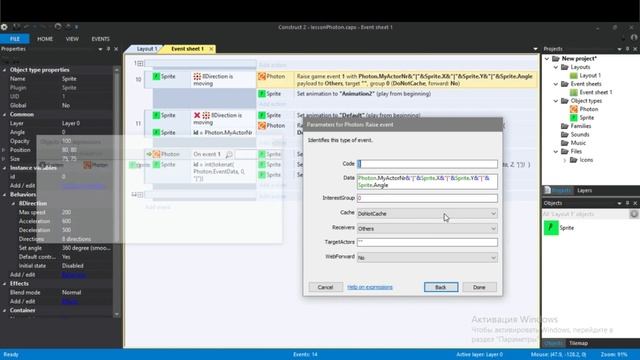This screenshot has width=640, height=360.
Task: Open the Behaviors Add / edit link
Action: (x=74, y=275)
